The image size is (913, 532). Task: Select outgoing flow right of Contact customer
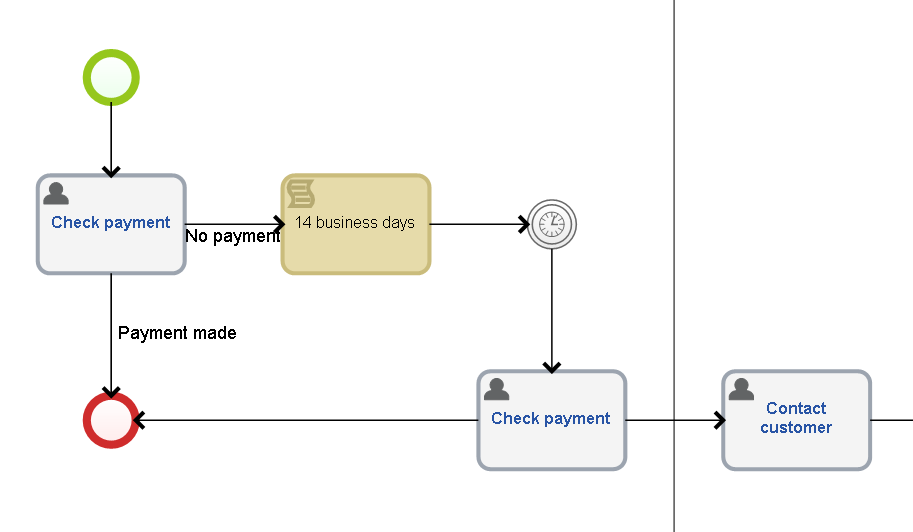click(891, 420)
